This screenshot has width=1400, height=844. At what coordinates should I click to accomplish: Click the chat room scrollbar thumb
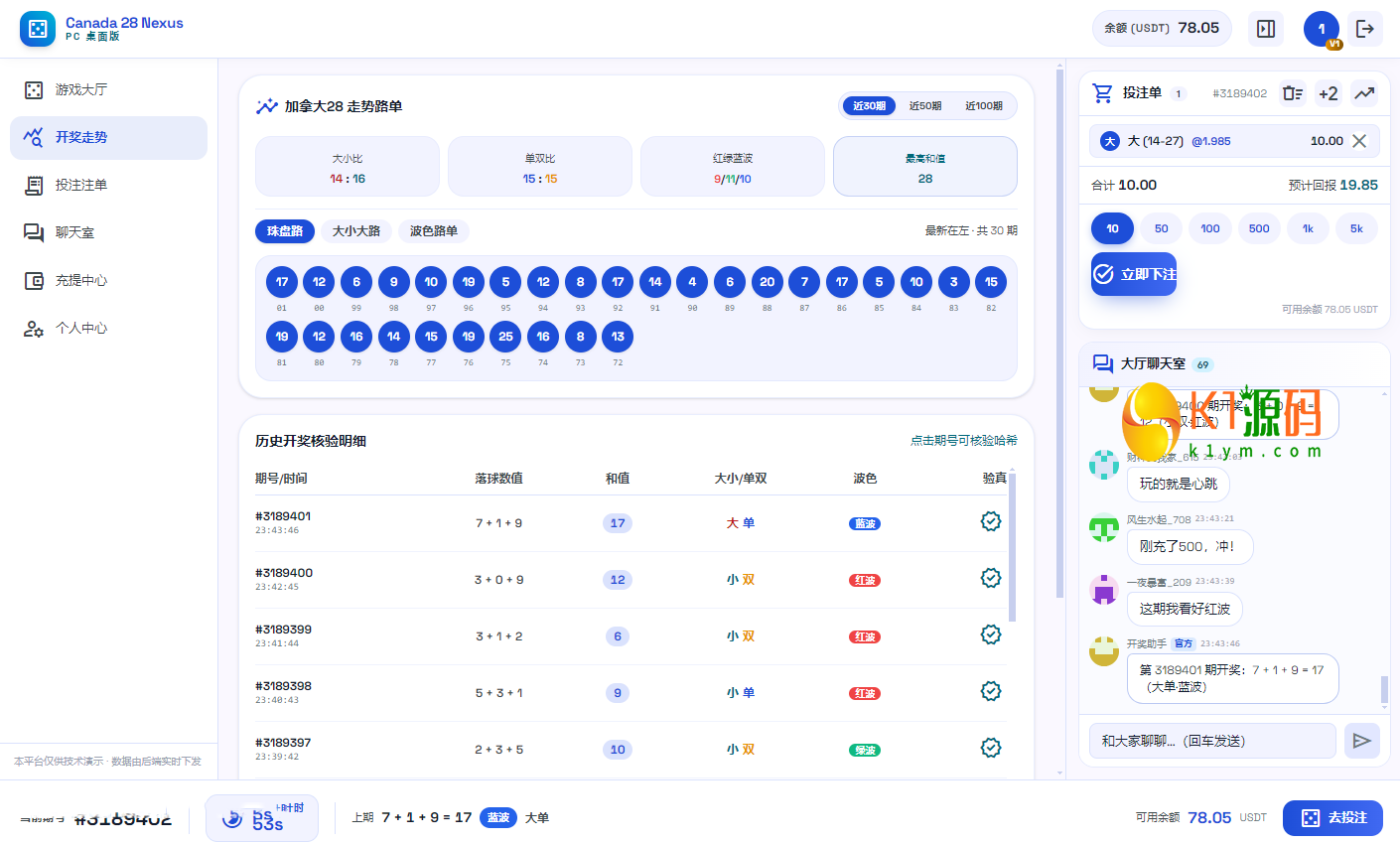coord(1384,689)
